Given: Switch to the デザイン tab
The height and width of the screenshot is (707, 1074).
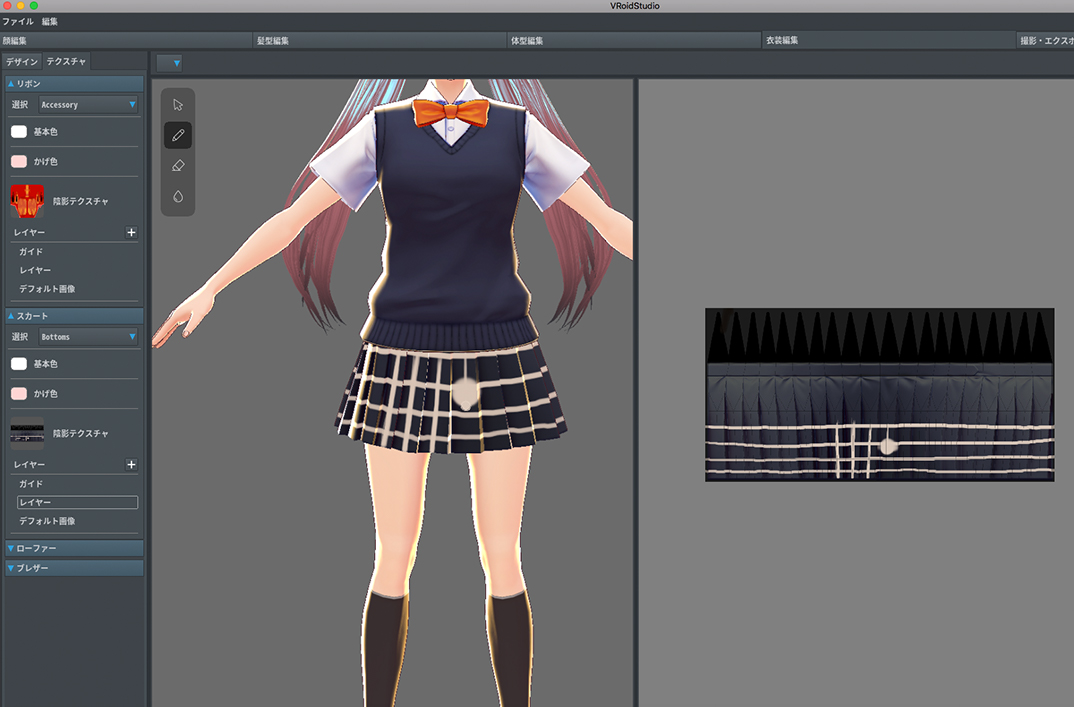Looking at the screenshot, I should [22, 62].
